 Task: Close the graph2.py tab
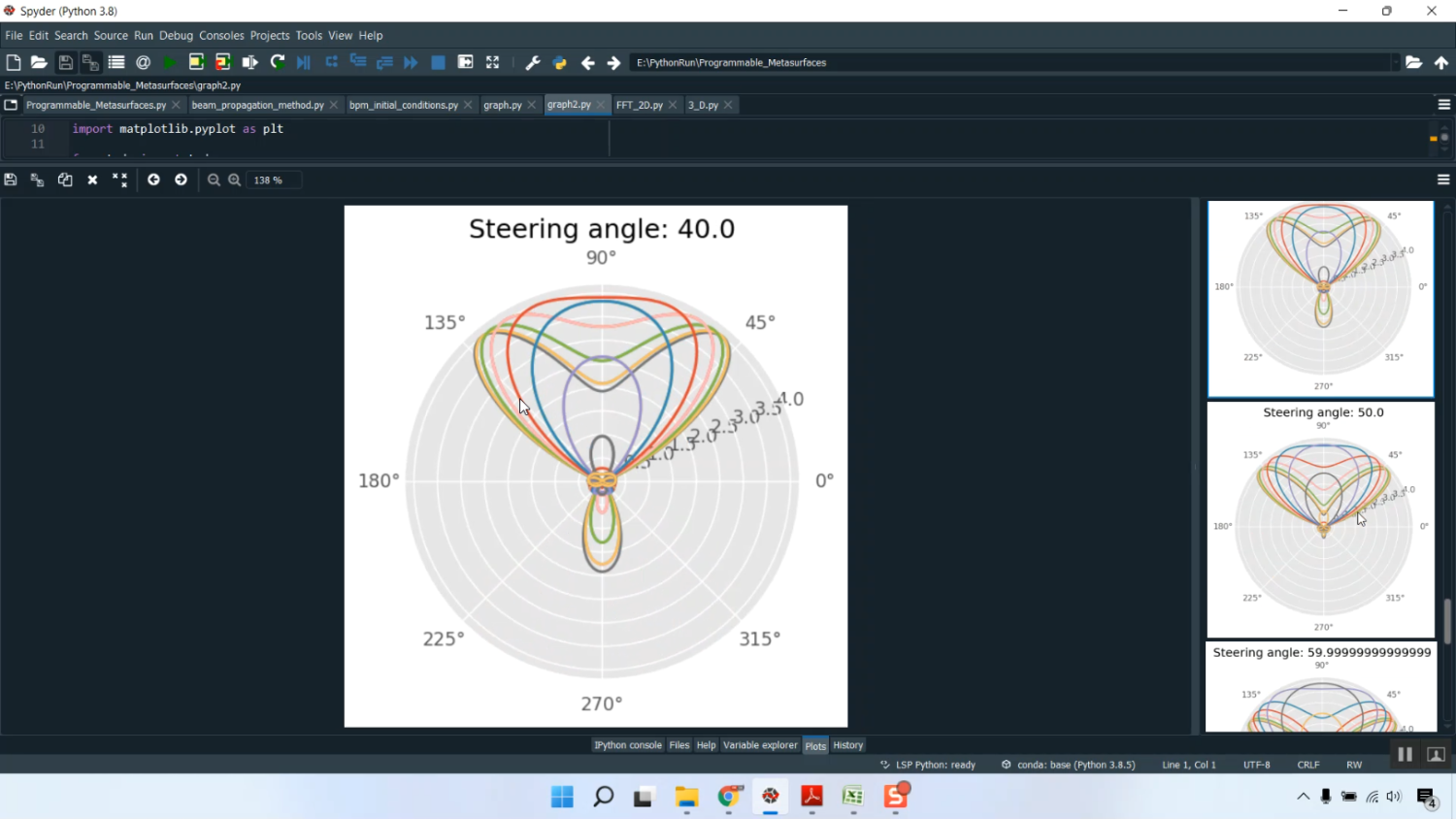pyautogui.click(x=601, y=105)
